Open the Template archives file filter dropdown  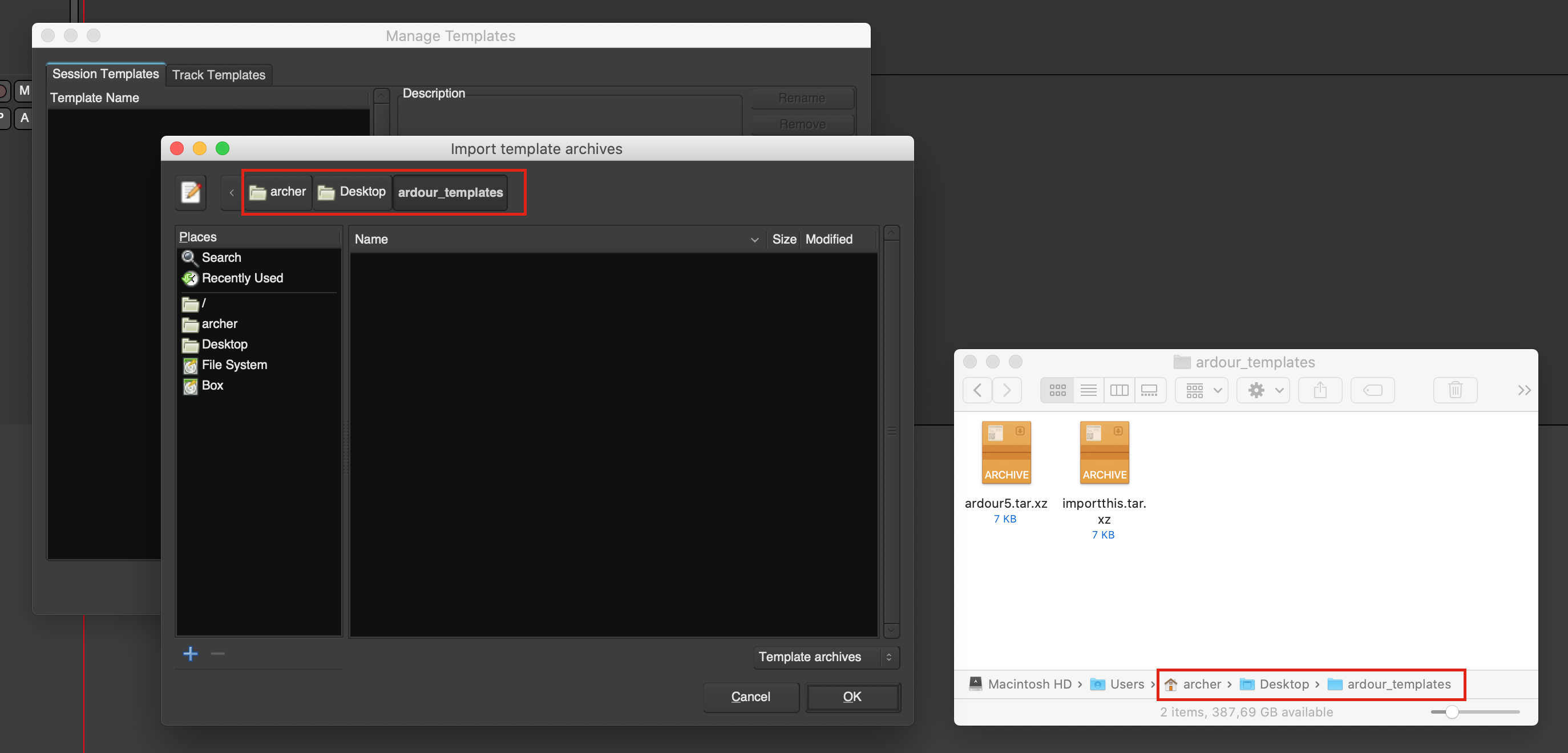826,657
